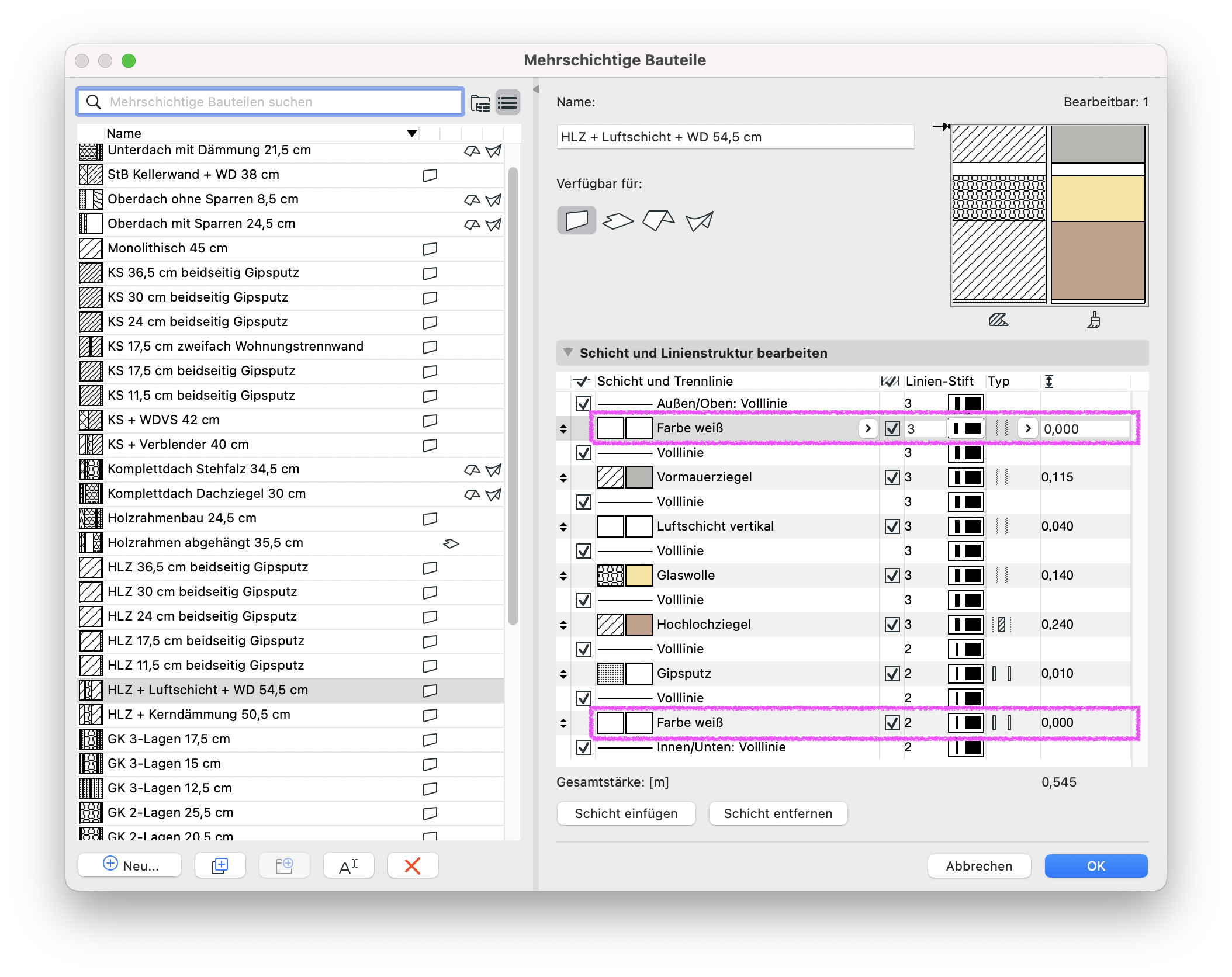The image size is (1232, 977).
Task: Select Komplettdach Stehfalz 34,5 cm
Action: [x=290, y=469]
